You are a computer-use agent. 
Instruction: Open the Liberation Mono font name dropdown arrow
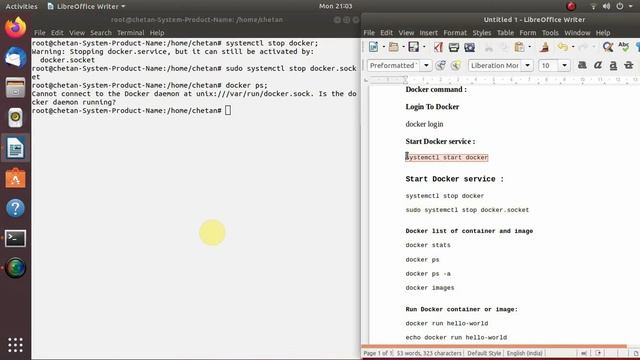(527, 65)
